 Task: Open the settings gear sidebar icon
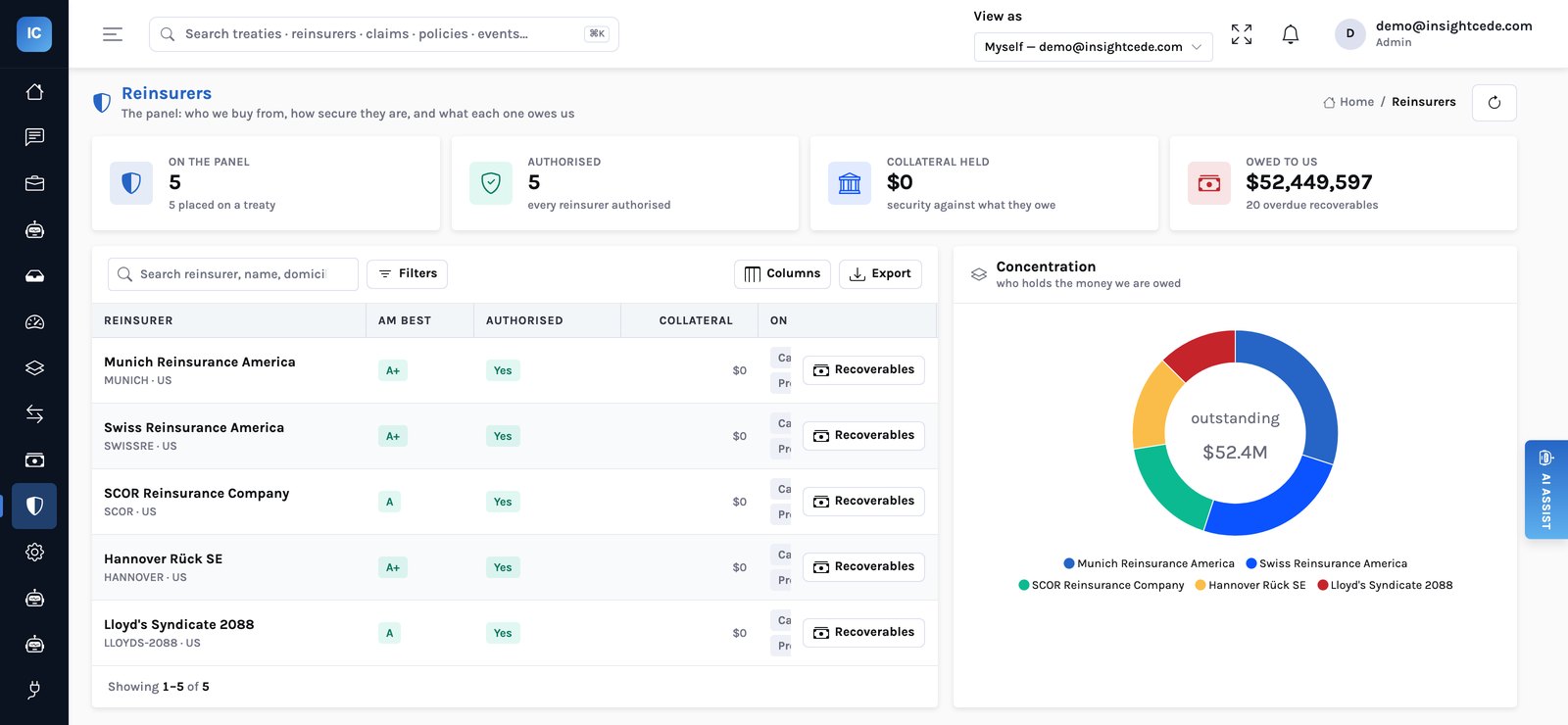(x=34, y=552)
